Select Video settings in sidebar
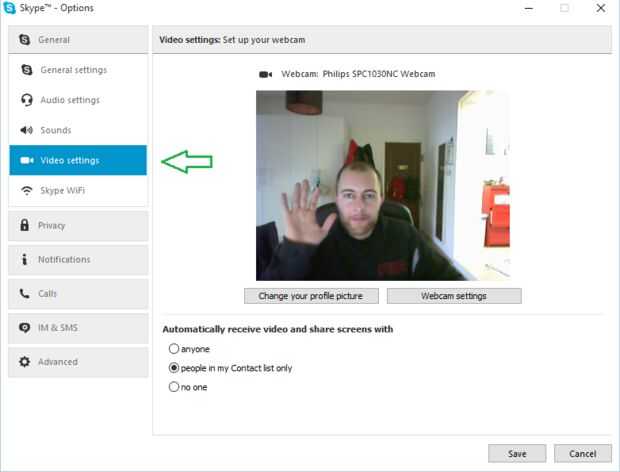This screenshot has height=472, width=620. pyautogui.click(x=78, y=160)
